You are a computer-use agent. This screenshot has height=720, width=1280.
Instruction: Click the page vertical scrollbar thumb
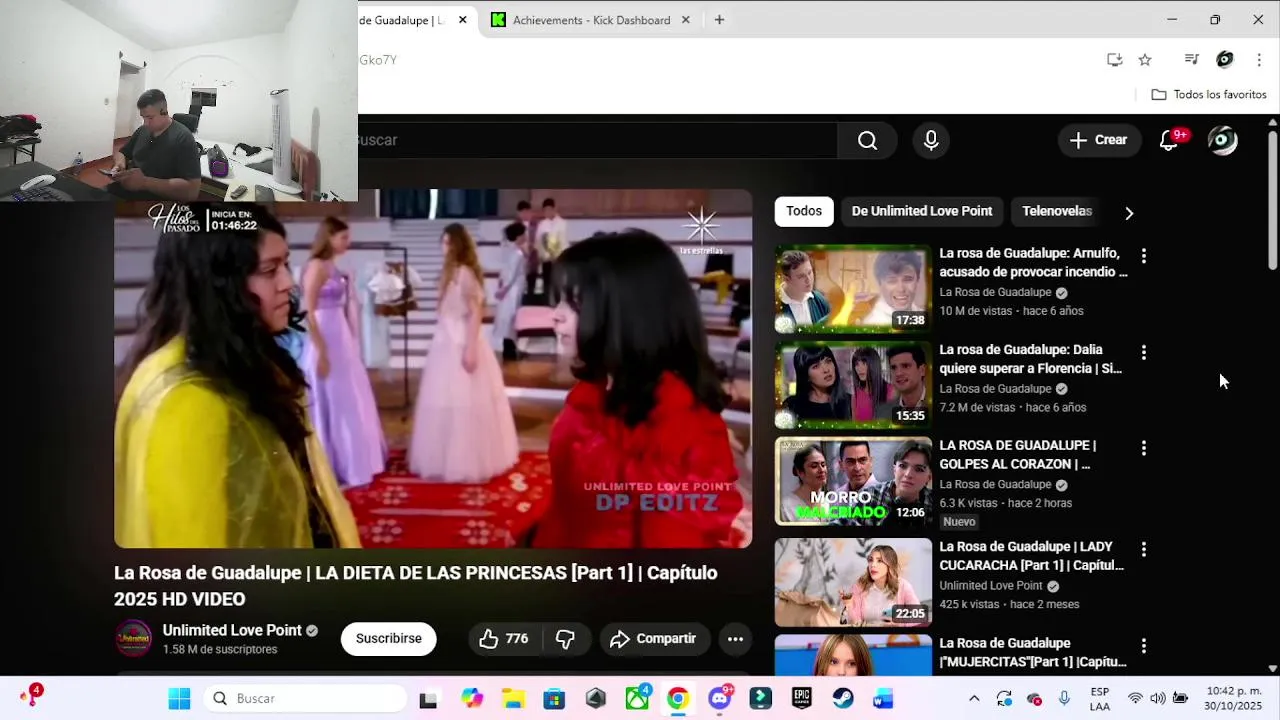point(1272,200)
